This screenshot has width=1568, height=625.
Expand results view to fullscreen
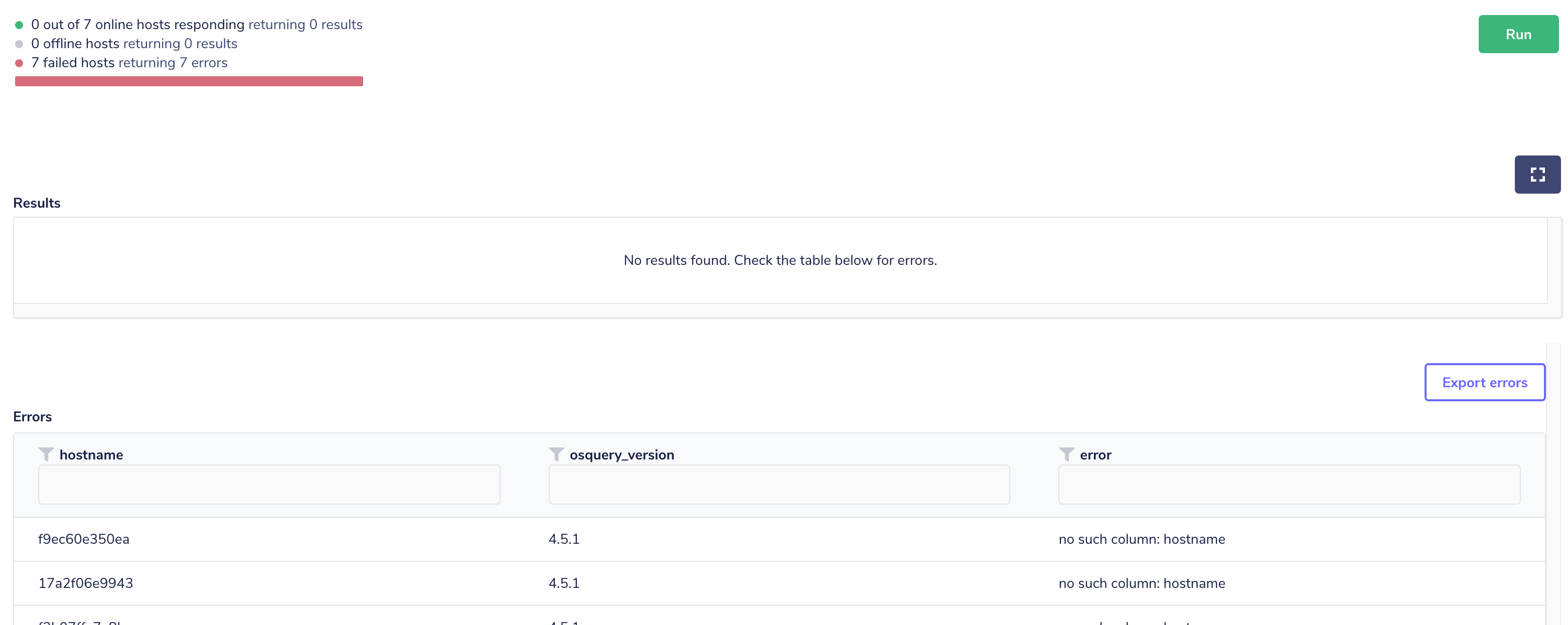click(1537, 174)
